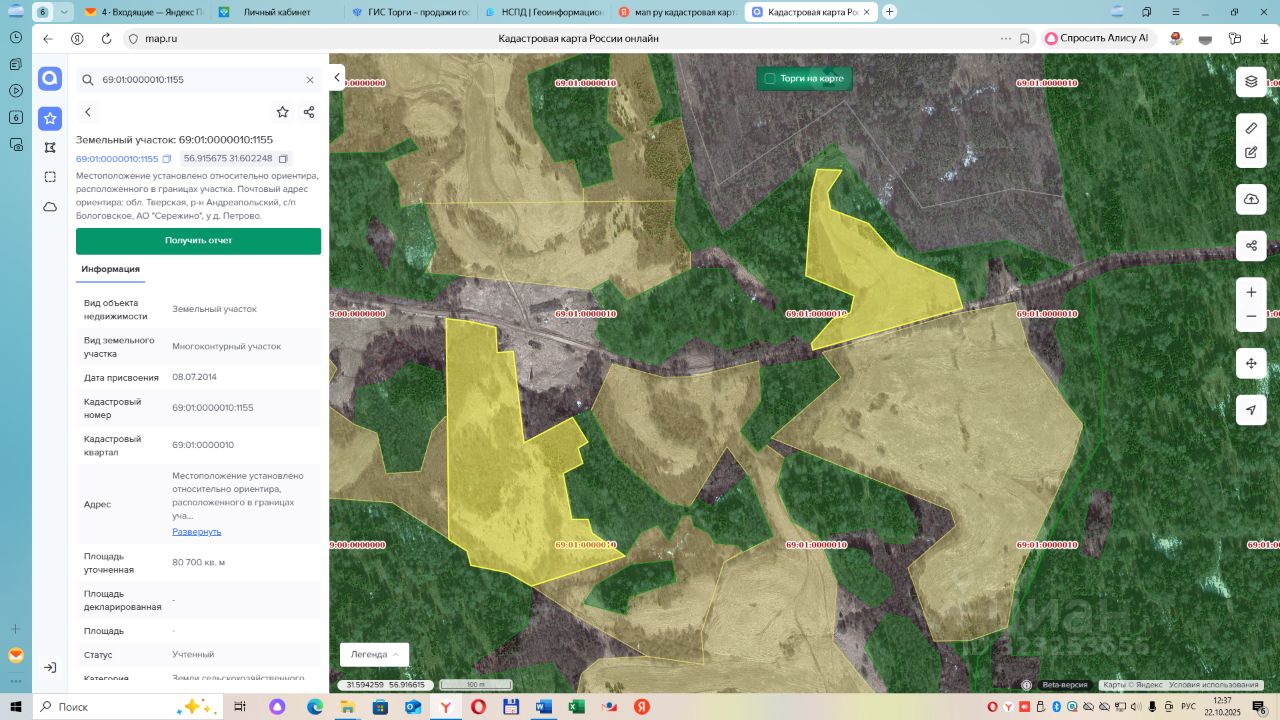Collapse the left information sidebar

tap(337, 77)
